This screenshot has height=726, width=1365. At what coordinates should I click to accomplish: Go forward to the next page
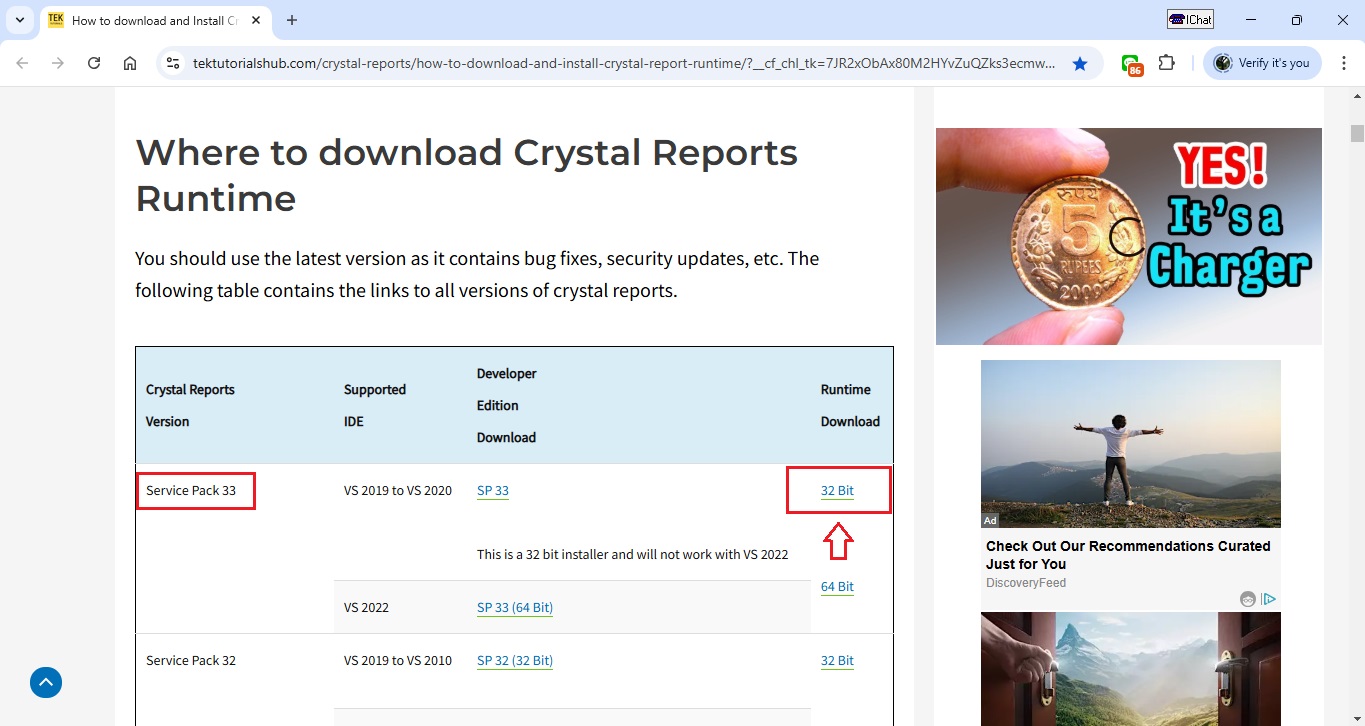(x=58, y=63)
